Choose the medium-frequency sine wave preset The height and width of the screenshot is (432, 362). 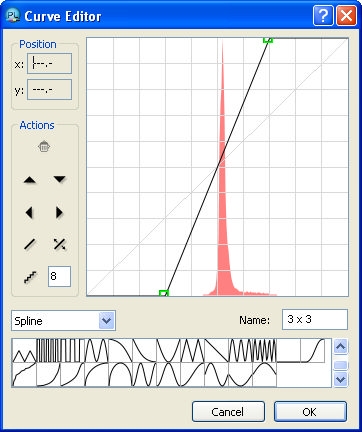(x=241, y=351)
